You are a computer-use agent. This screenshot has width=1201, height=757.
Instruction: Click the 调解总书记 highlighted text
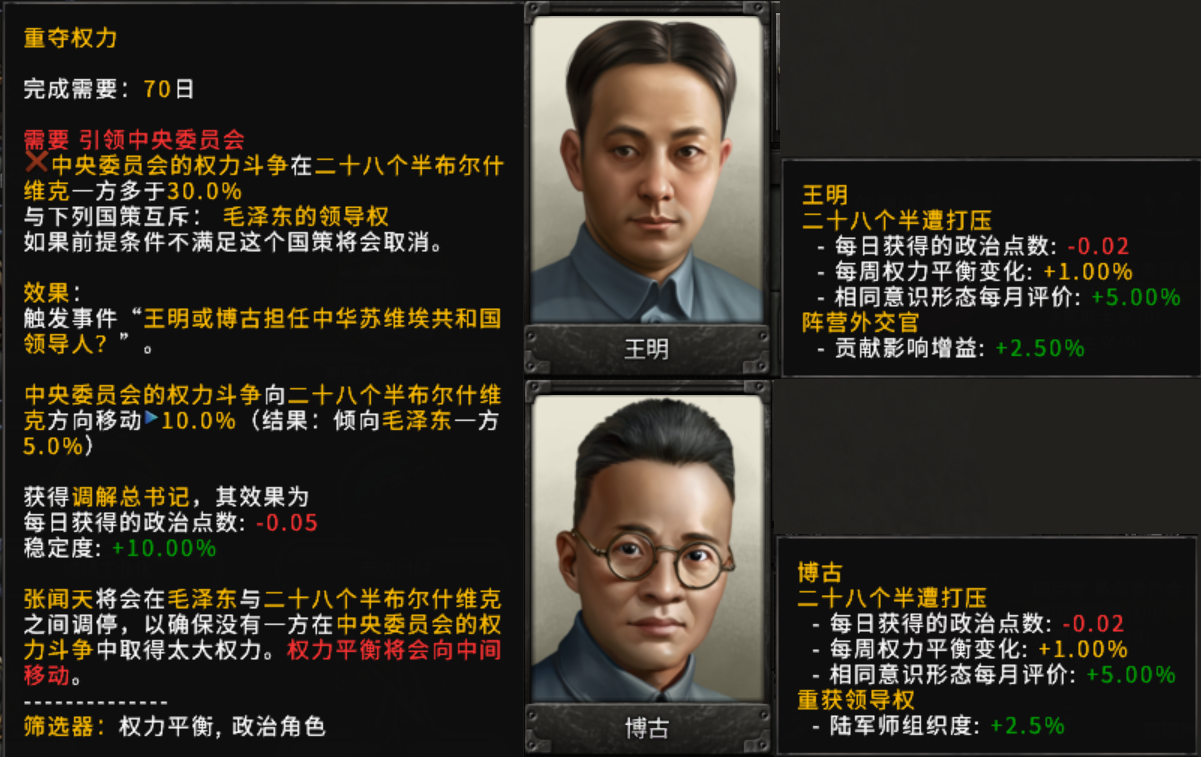[117, 497]
